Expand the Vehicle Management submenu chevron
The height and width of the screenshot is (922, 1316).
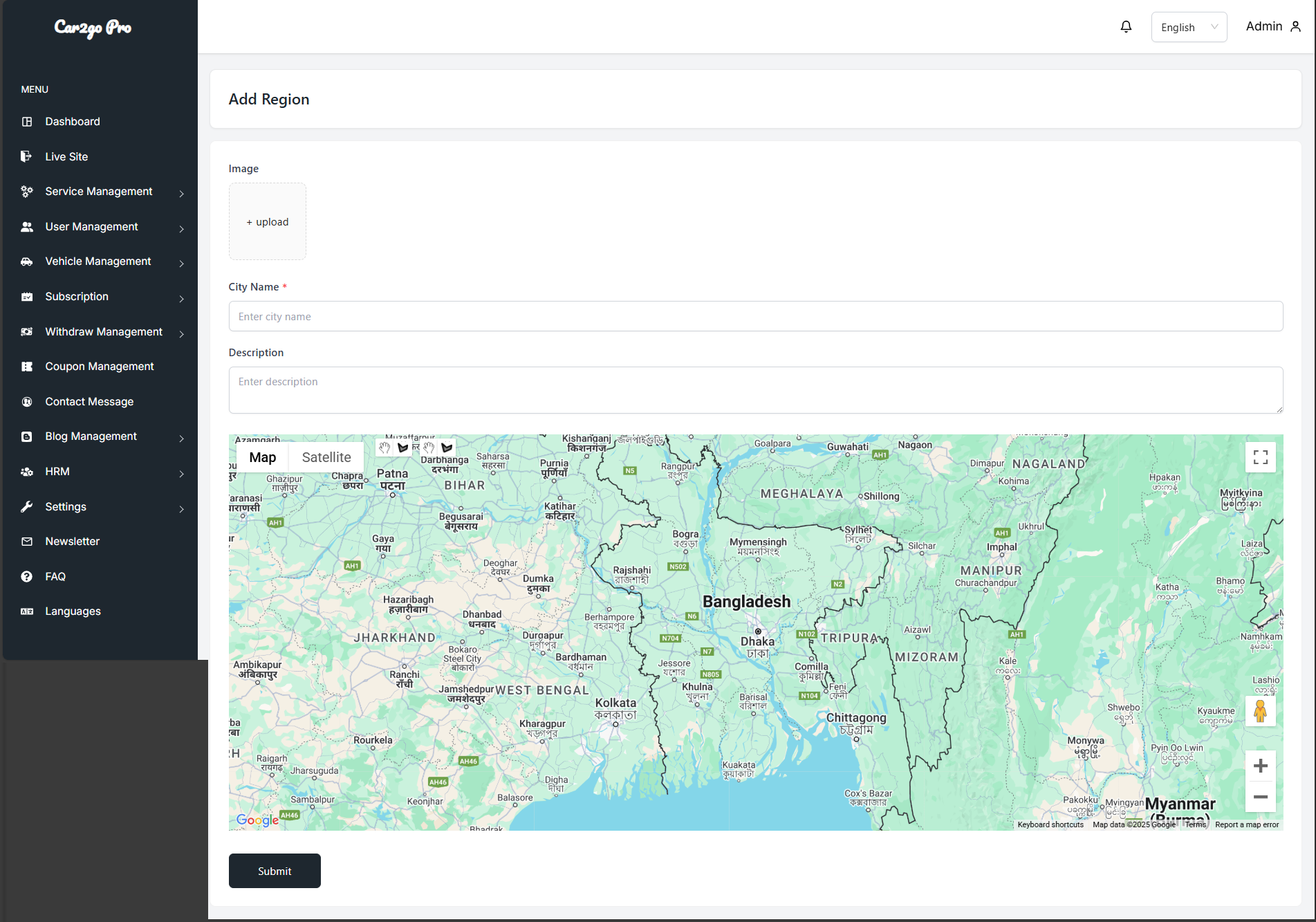tap(182, 264)
